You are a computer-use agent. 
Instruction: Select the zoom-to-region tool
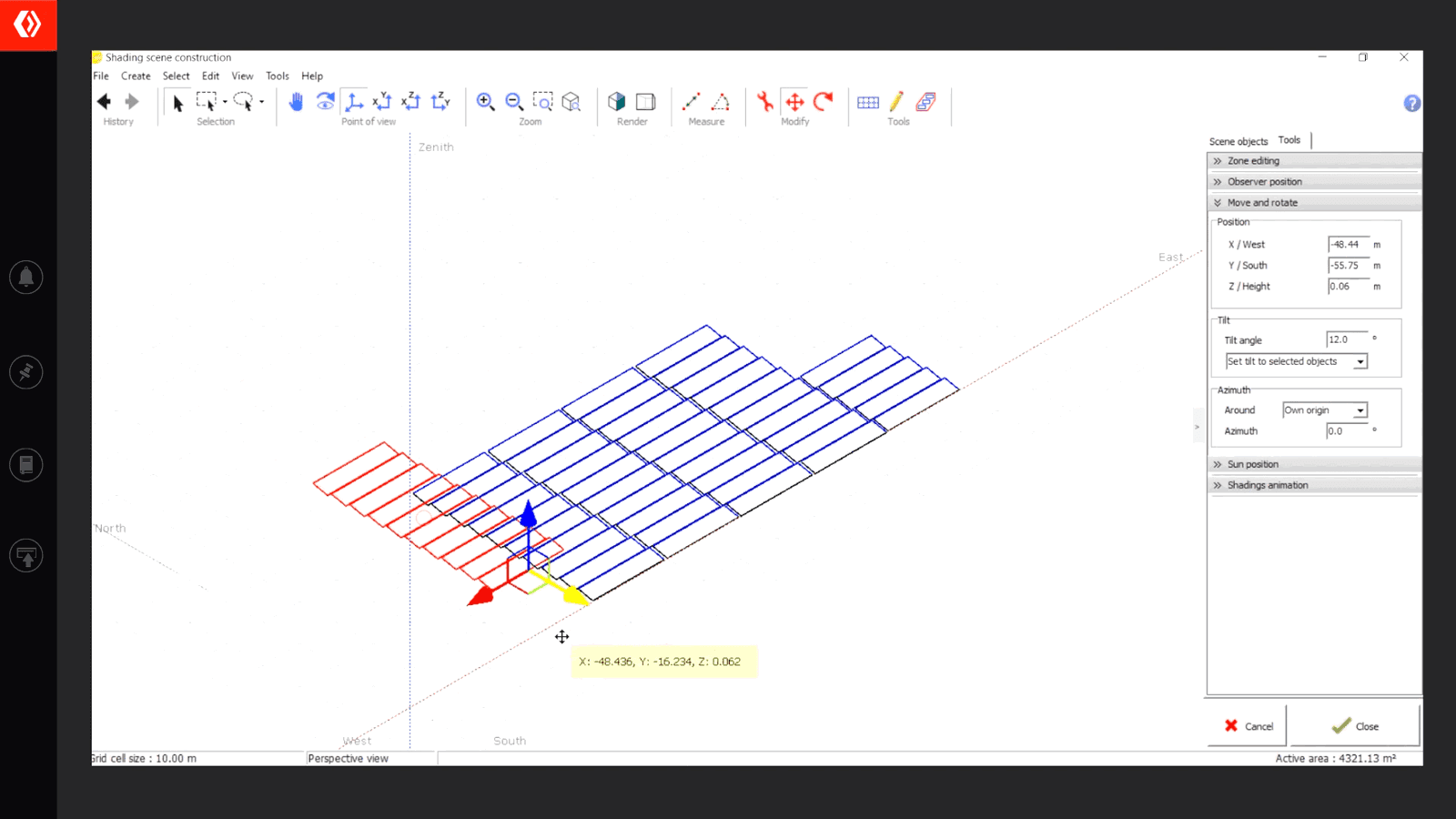click(543, 101)
